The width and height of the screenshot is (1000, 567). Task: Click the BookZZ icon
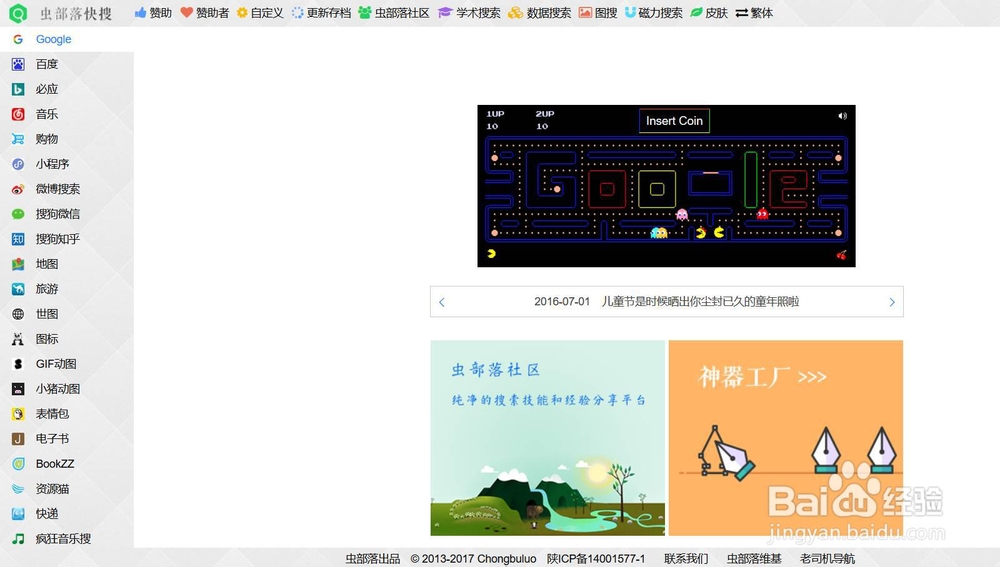coord(18,464)
